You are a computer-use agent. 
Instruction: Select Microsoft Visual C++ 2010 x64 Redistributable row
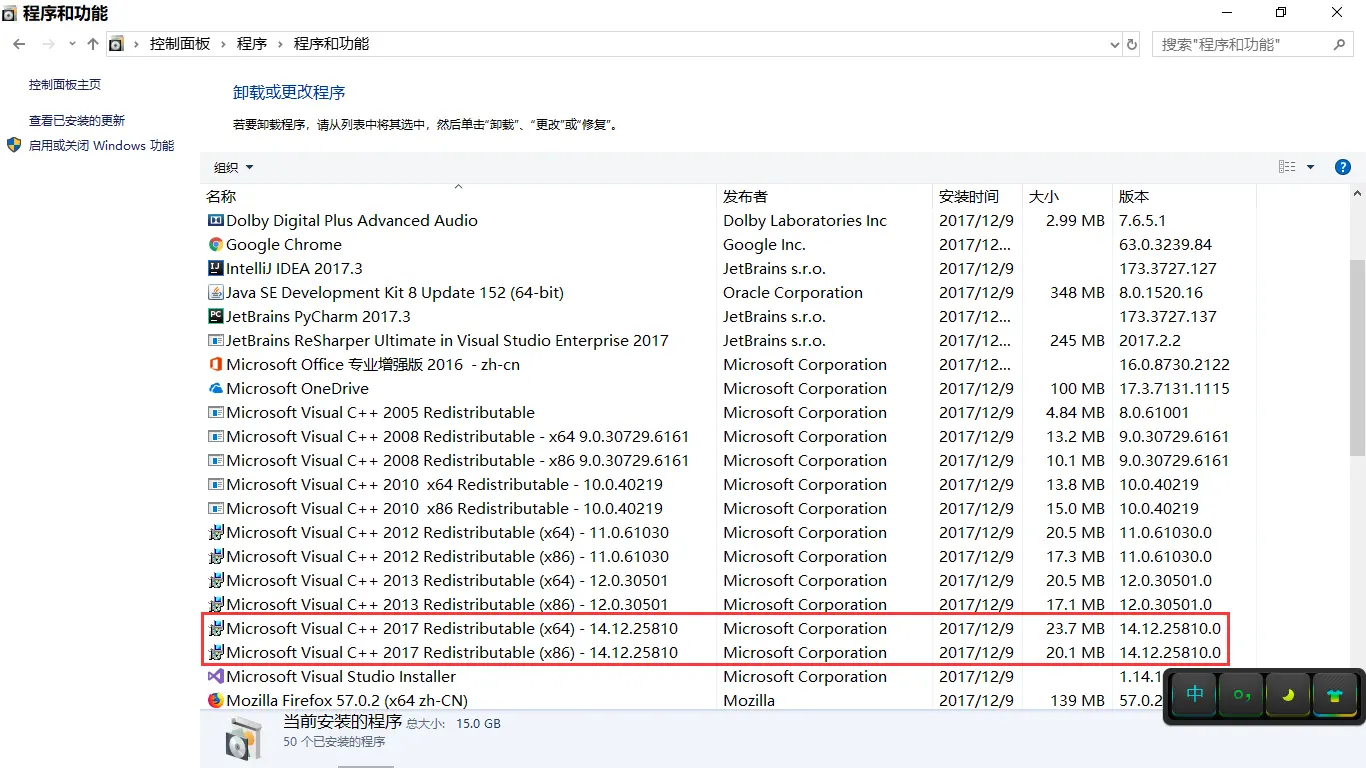point(728,484)
